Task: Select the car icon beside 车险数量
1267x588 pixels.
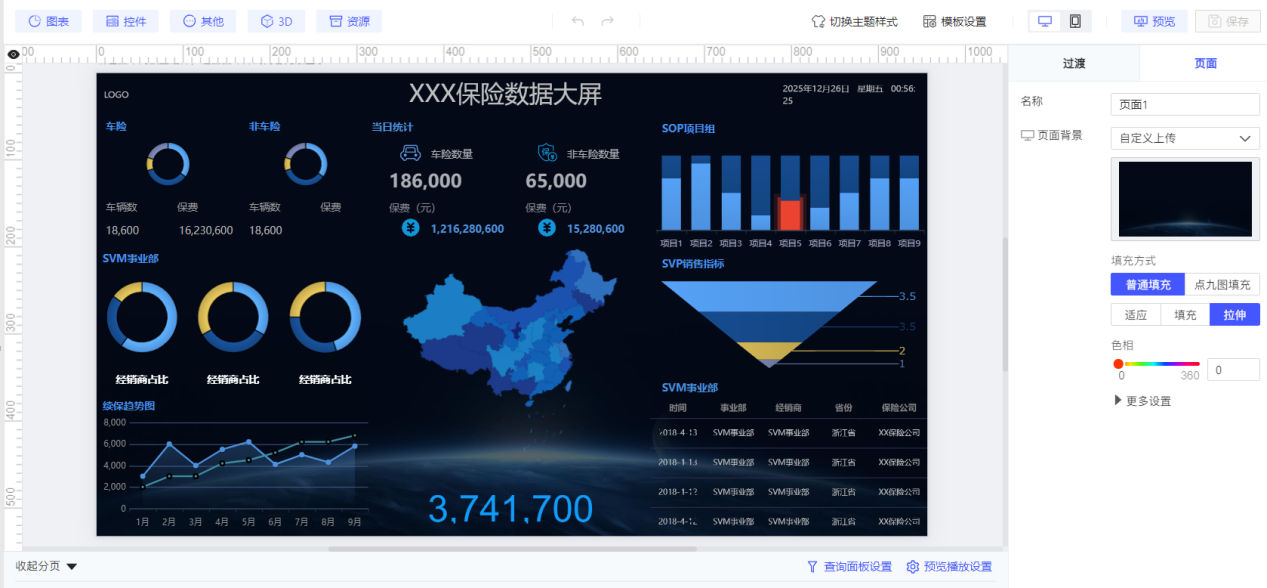Action: (410, 153)
